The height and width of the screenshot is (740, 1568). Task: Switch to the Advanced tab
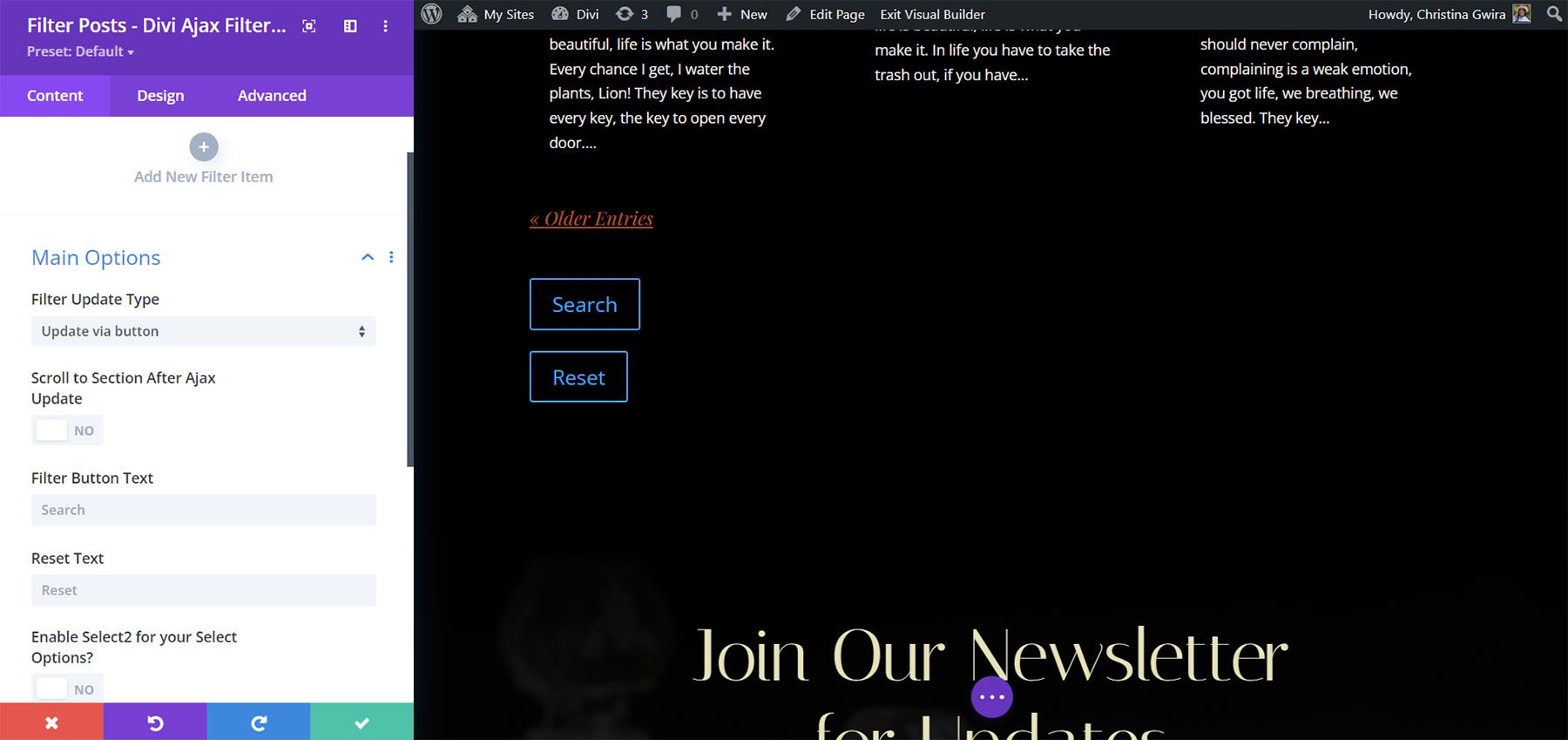(x=272, y=96)
